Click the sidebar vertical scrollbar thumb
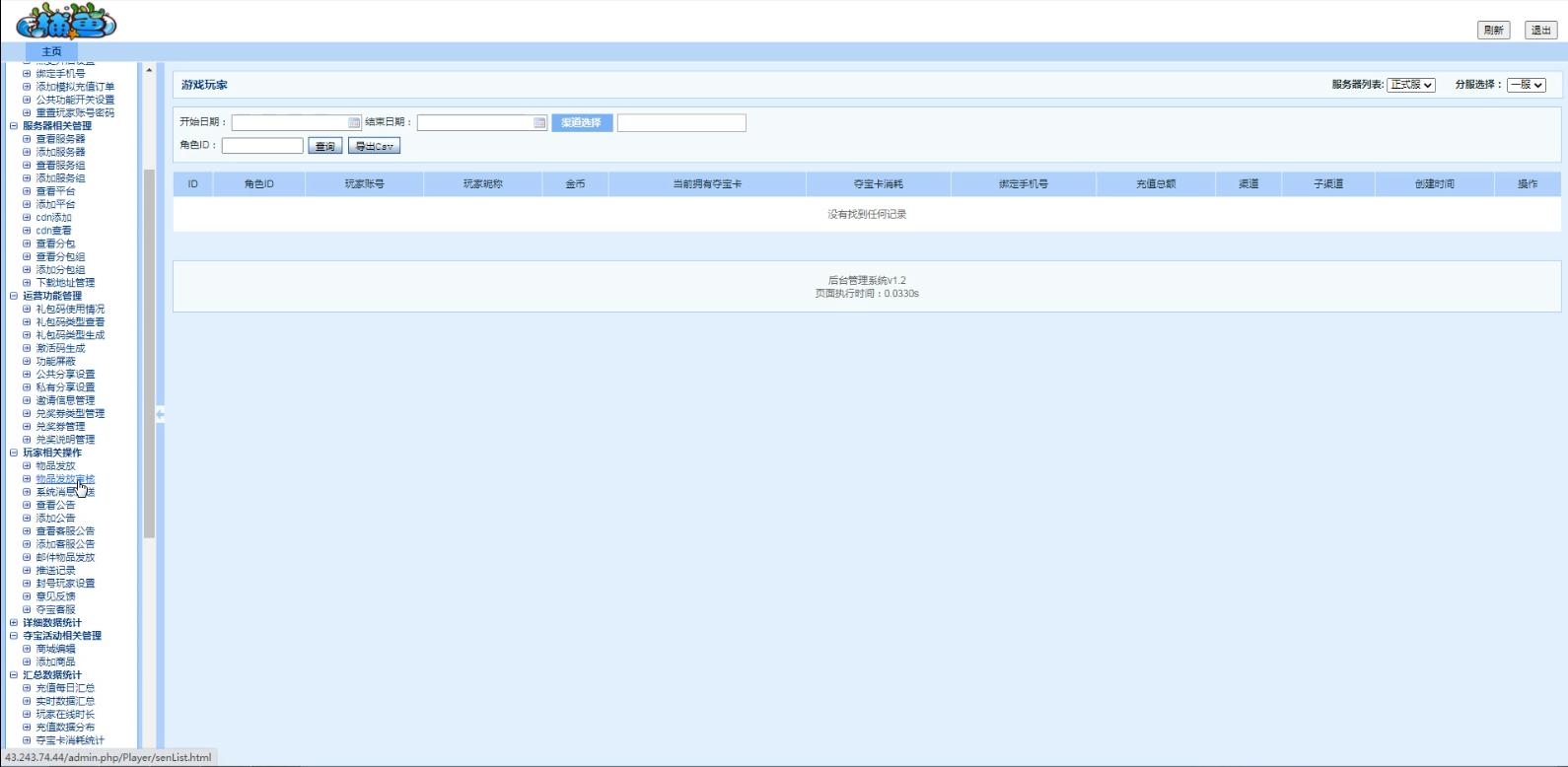Image resolution: width=1568 pixels, height=767 pixels. tap(149, 353)
